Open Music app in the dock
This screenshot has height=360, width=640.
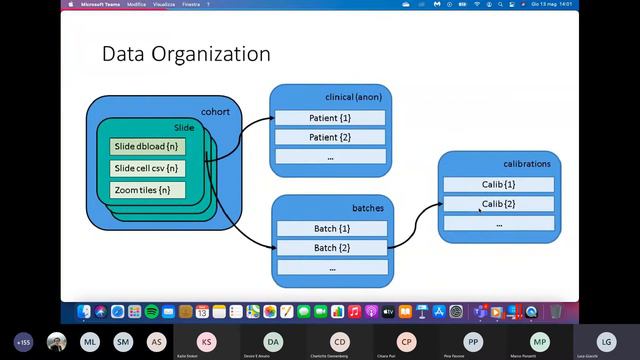(x=354, y=312)
